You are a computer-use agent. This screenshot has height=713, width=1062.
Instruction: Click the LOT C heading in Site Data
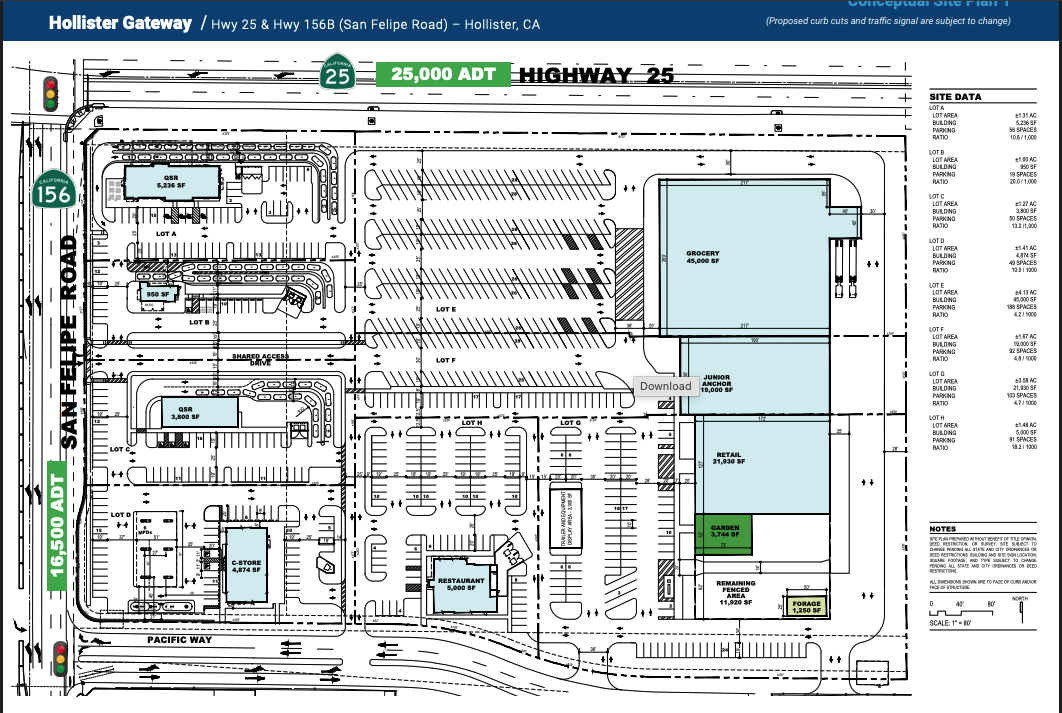coord(937,196)
